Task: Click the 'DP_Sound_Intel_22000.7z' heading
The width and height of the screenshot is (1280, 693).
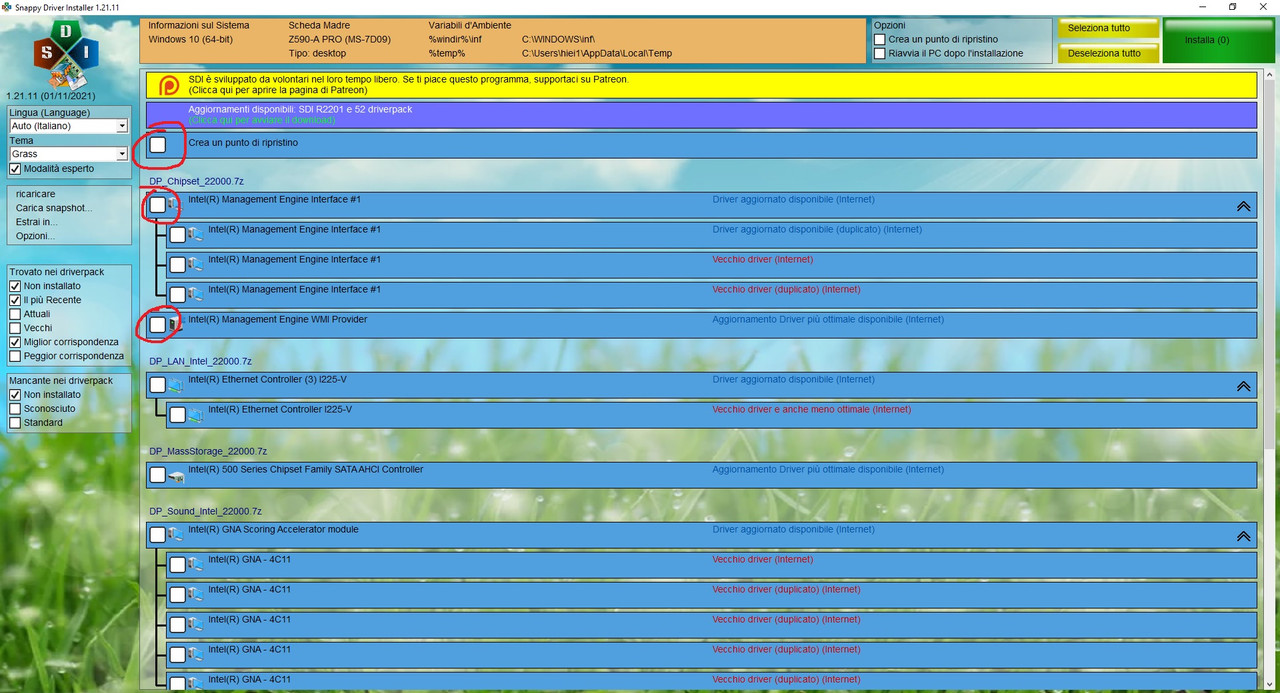Action: (205, 511)
